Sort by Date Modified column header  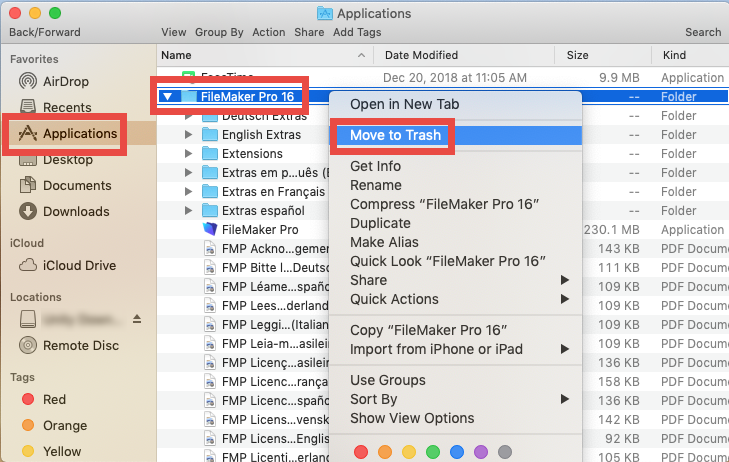pyautogui.click(x=464, y=55)
